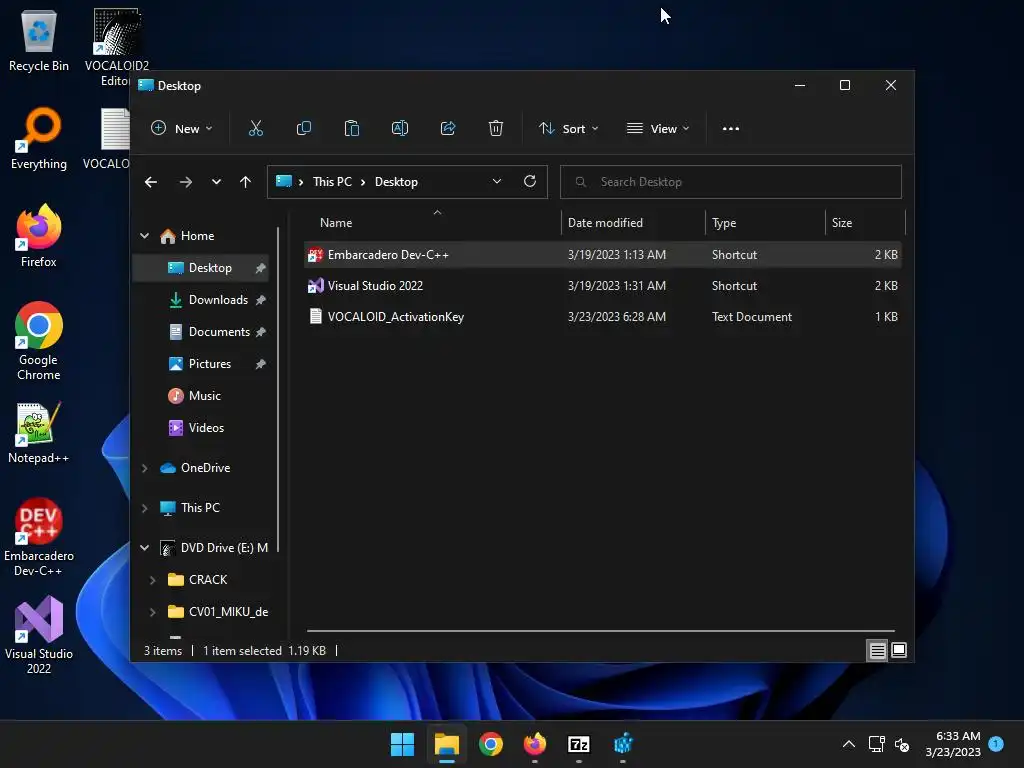Click Desktop breadcrumb in address bar
Image resolution: width=1024 pixels, height=768 pixels.
396,182
